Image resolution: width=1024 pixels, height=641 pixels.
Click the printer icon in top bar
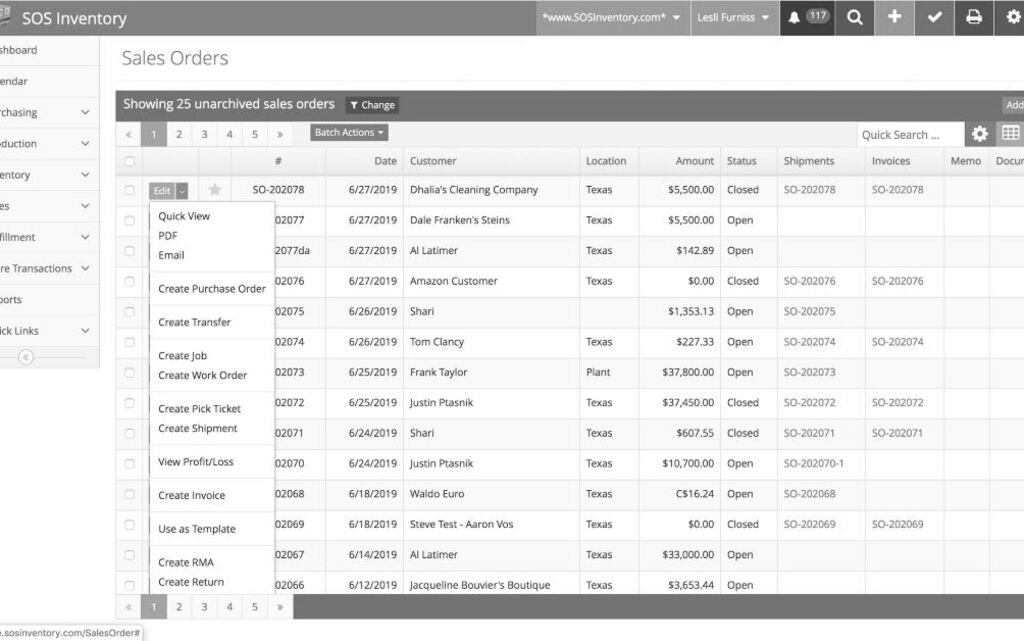click(973, 17)
